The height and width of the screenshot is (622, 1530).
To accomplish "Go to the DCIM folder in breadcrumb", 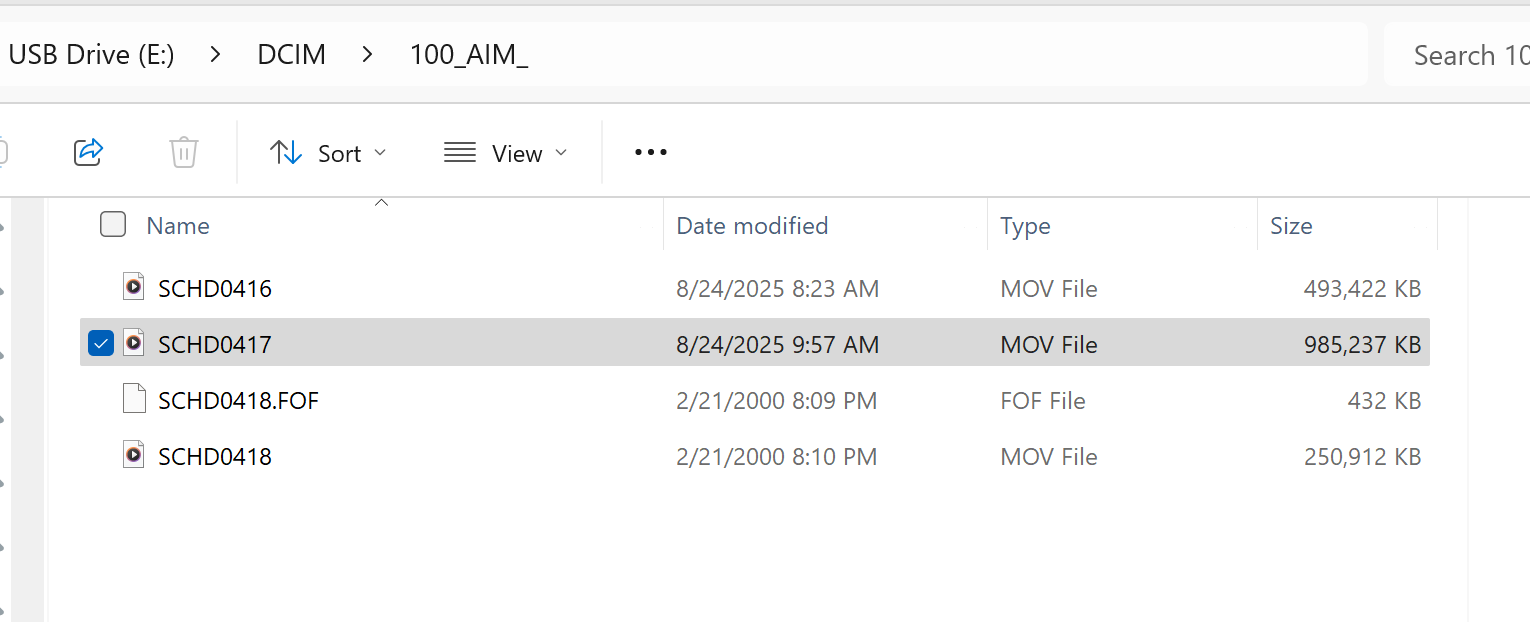I will point(292,54).
